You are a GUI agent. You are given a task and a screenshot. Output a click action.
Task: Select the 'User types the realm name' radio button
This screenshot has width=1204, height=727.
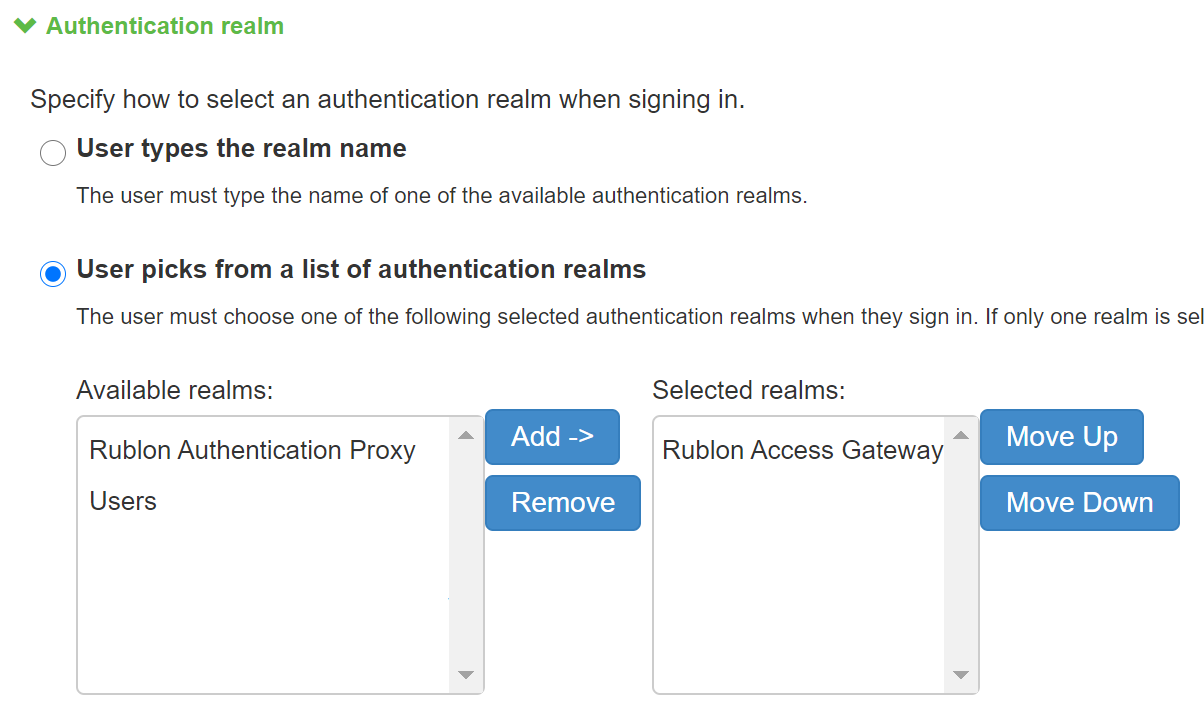coord(53,153)
